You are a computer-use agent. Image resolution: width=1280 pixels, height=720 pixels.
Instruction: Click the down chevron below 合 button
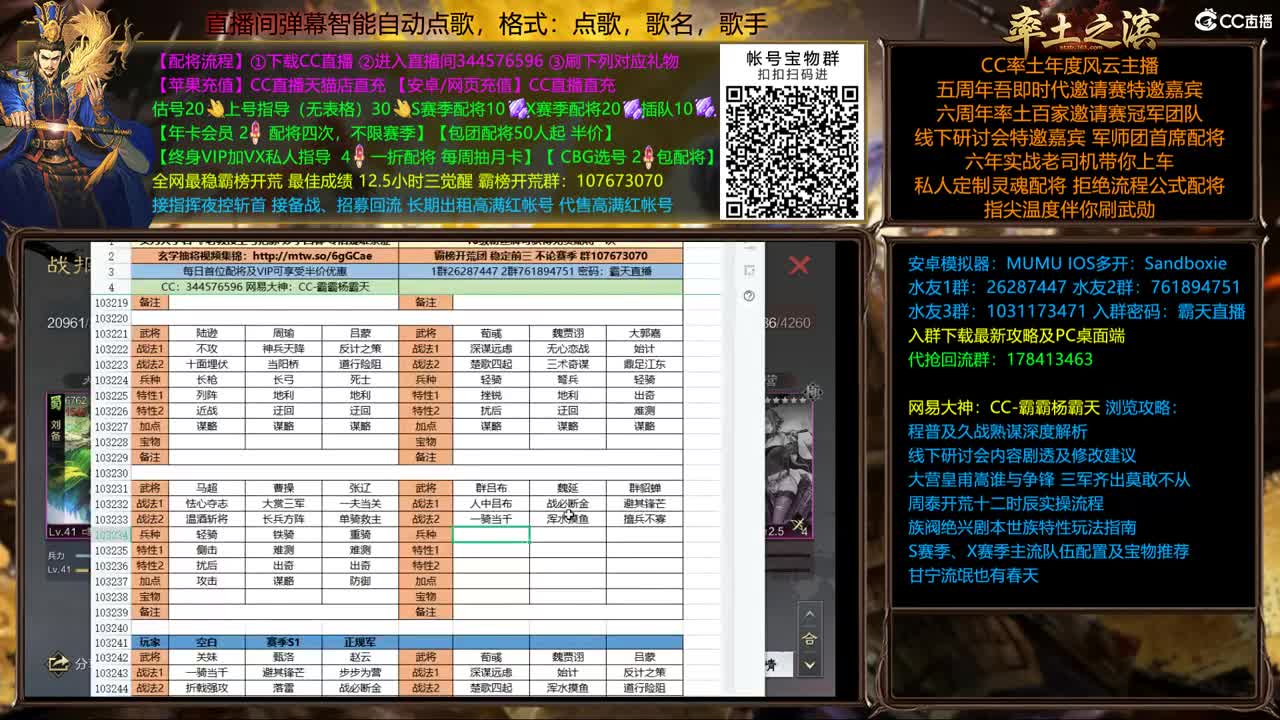pos(810,664)
